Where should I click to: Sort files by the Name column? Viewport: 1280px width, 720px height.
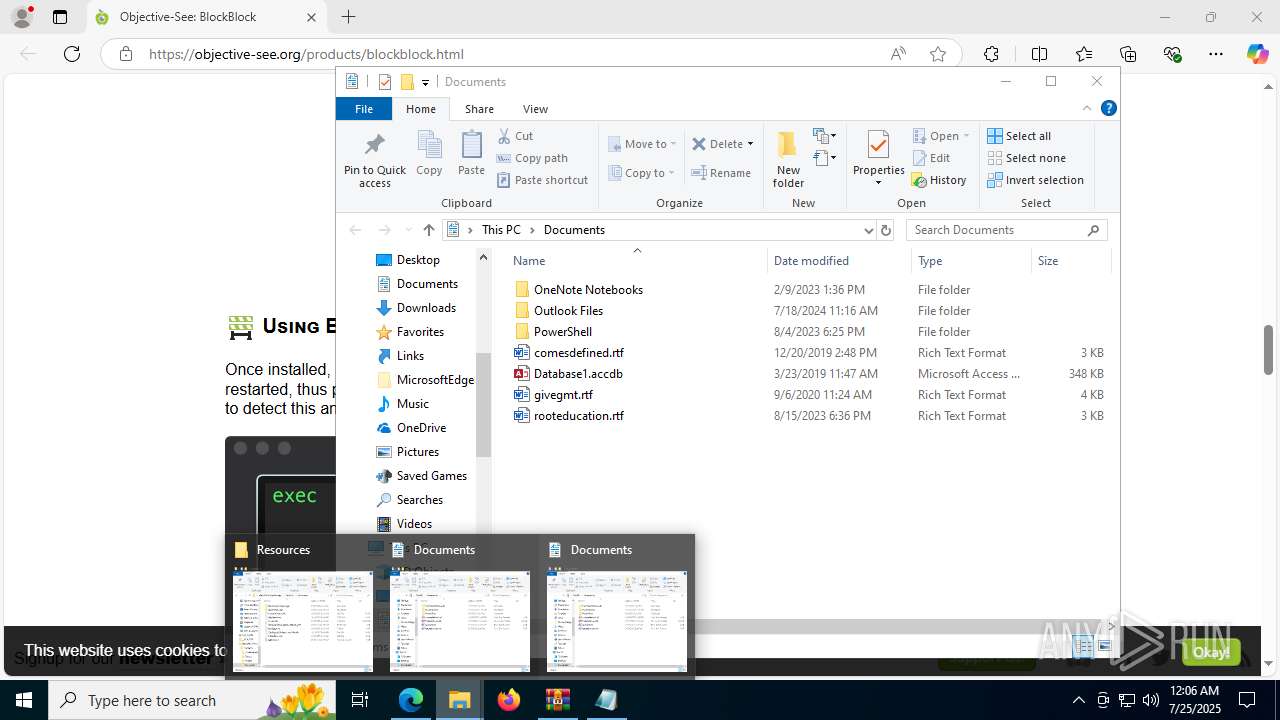click(x=636, y=261)
